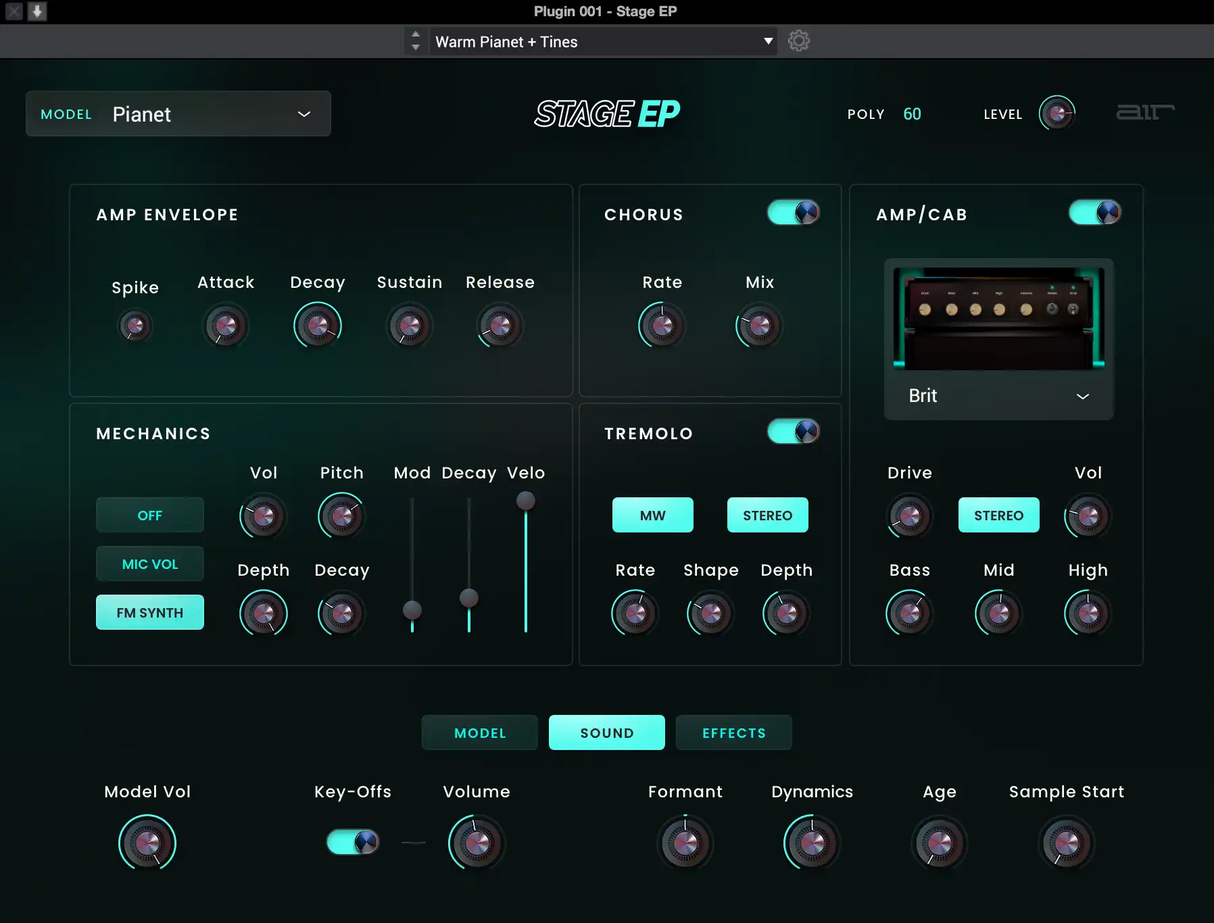Switch to the Model tab
Screen dimensions: 1214x923
pyautogui.click(x=480, y=733)
